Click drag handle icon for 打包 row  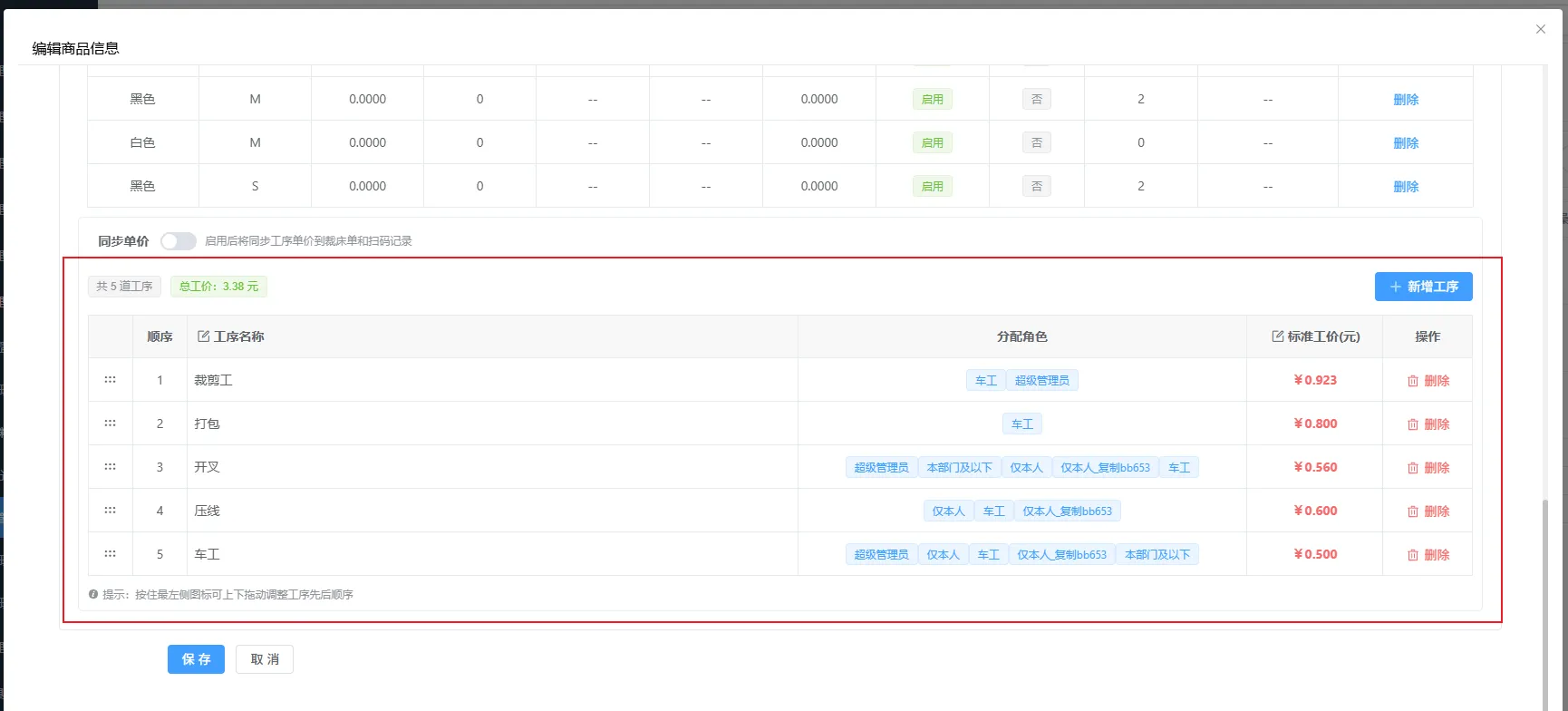click(110, 424)
